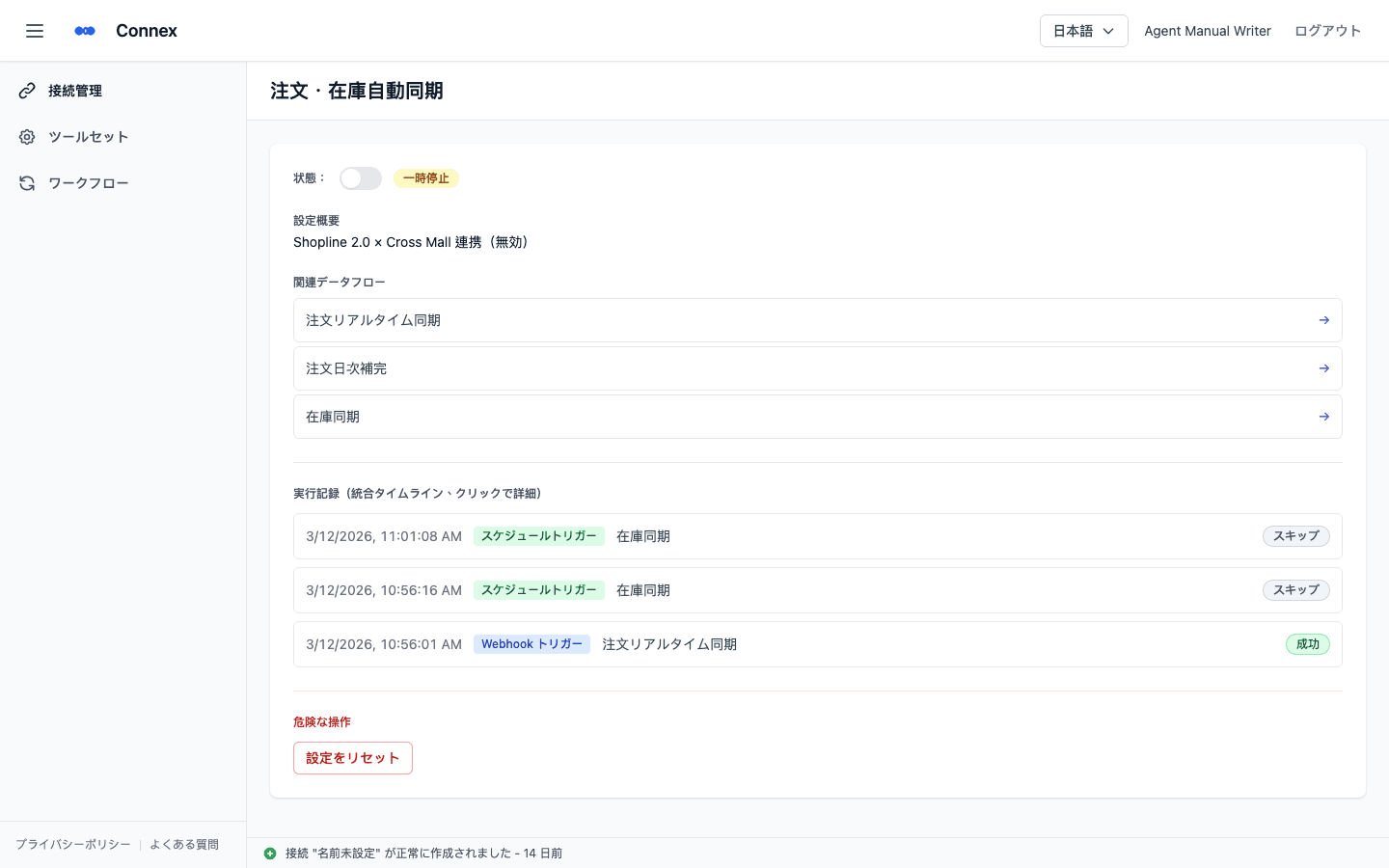Image resolution: width=1389 pixels, height=868 pixels.
Task: Click スキップ badge on the 10:56:16 record
Action: click(1296, 590)
